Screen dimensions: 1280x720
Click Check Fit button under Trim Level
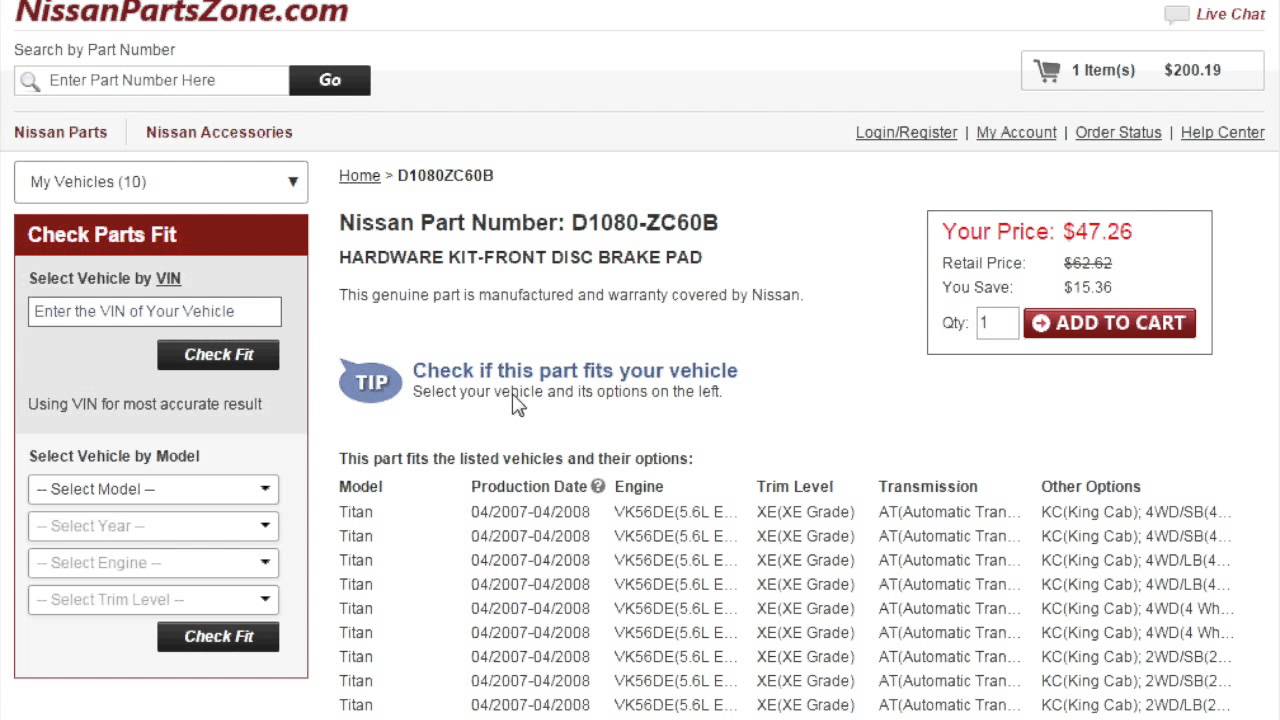(x=218, y=637)
